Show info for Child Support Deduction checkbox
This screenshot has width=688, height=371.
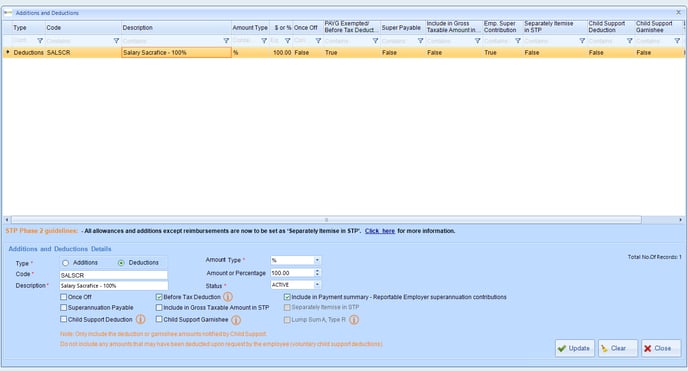[140, 319]
